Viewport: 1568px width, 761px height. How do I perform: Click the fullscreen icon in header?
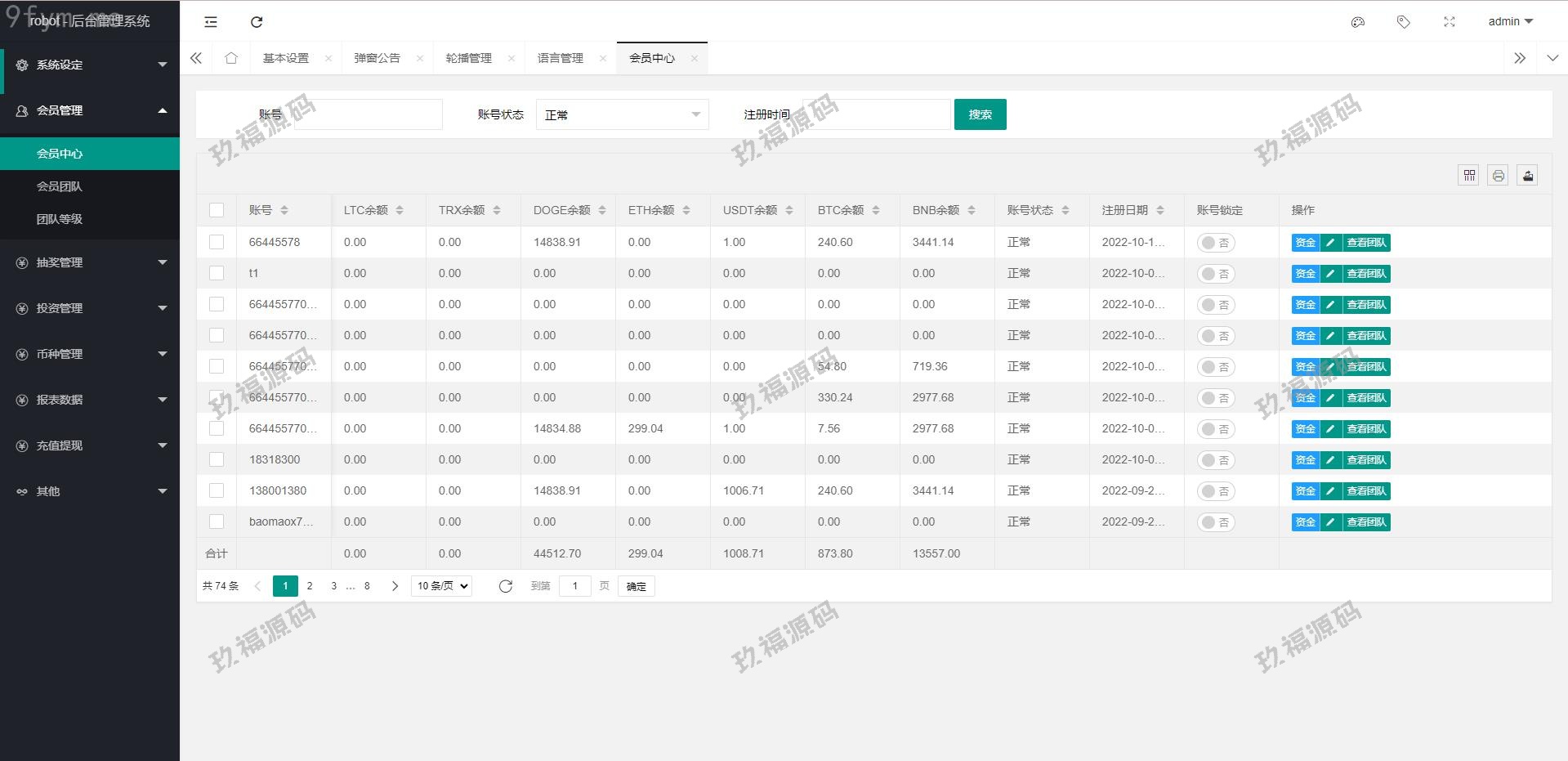tap(1450, 22)
